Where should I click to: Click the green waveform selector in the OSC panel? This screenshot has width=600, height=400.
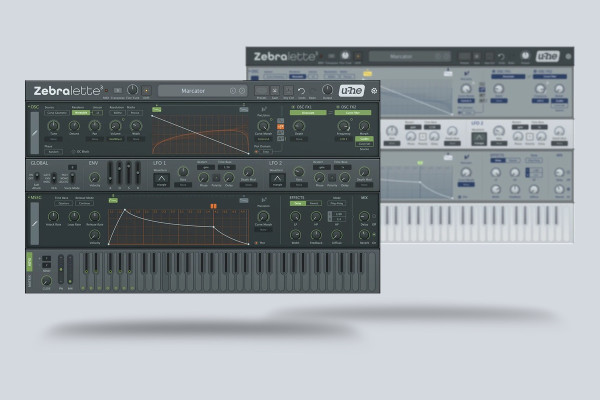click(x=81, y=113)
